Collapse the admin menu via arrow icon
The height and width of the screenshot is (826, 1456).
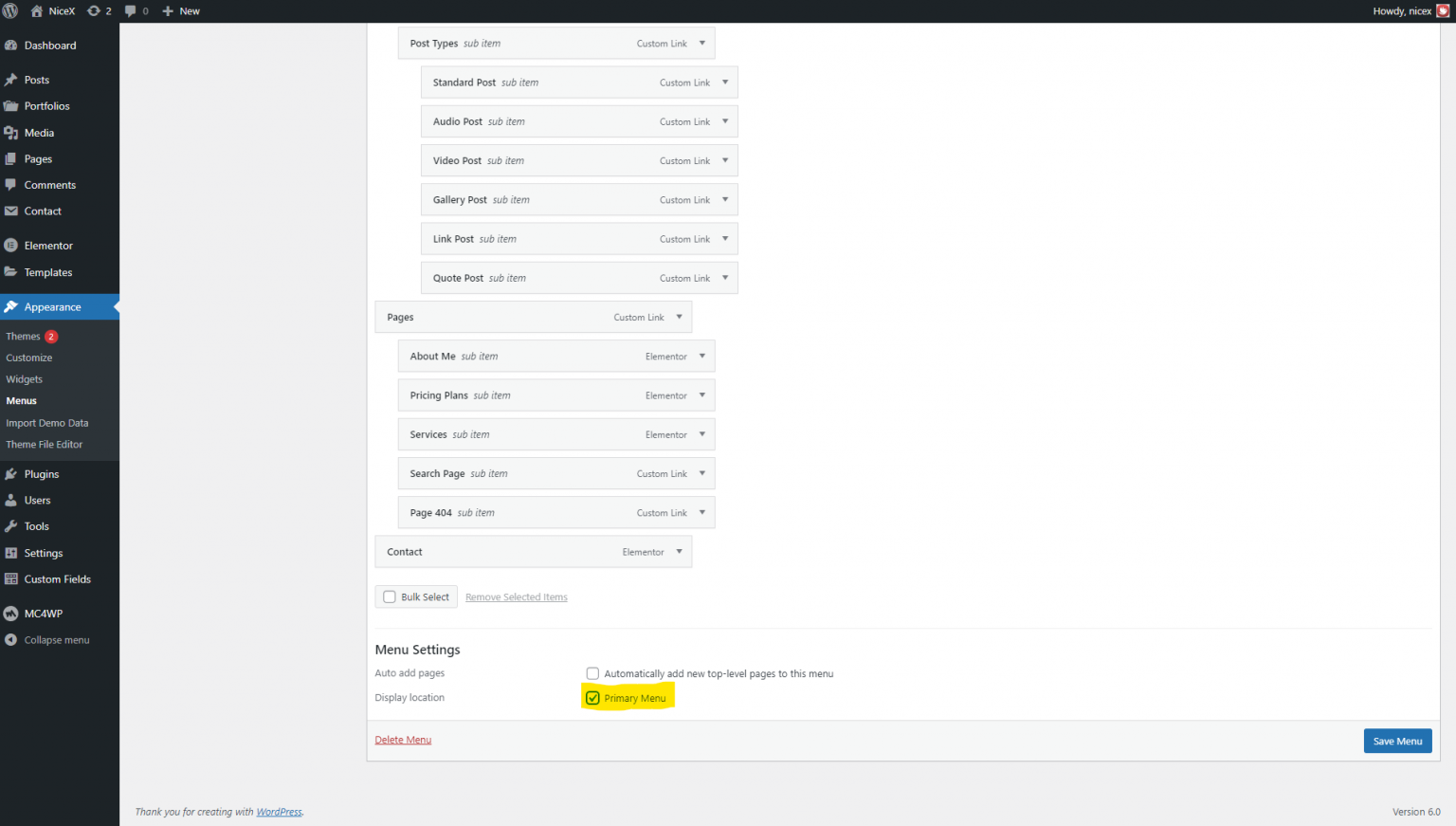pyautogui.click(x=12, y=639)
